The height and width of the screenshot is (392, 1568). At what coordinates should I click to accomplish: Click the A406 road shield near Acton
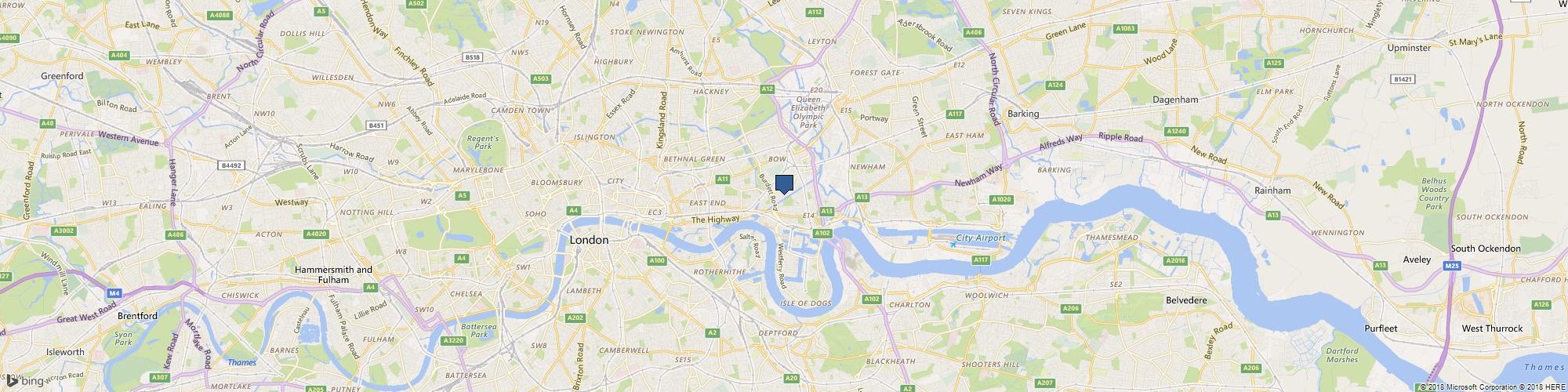click(176, 234)
